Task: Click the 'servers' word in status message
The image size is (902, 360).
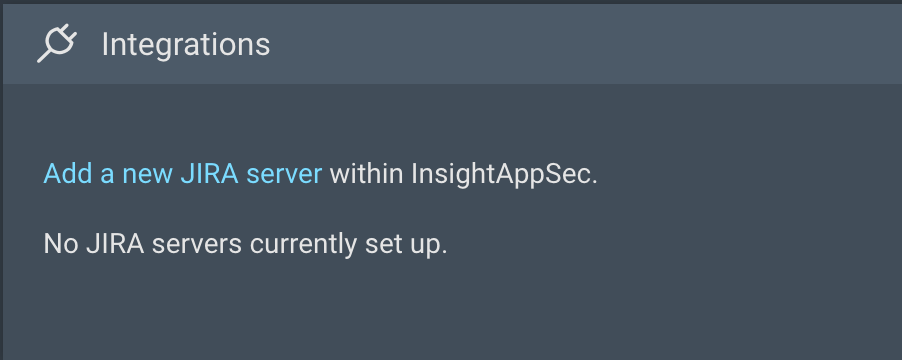Action: click(x=196, y=246)
